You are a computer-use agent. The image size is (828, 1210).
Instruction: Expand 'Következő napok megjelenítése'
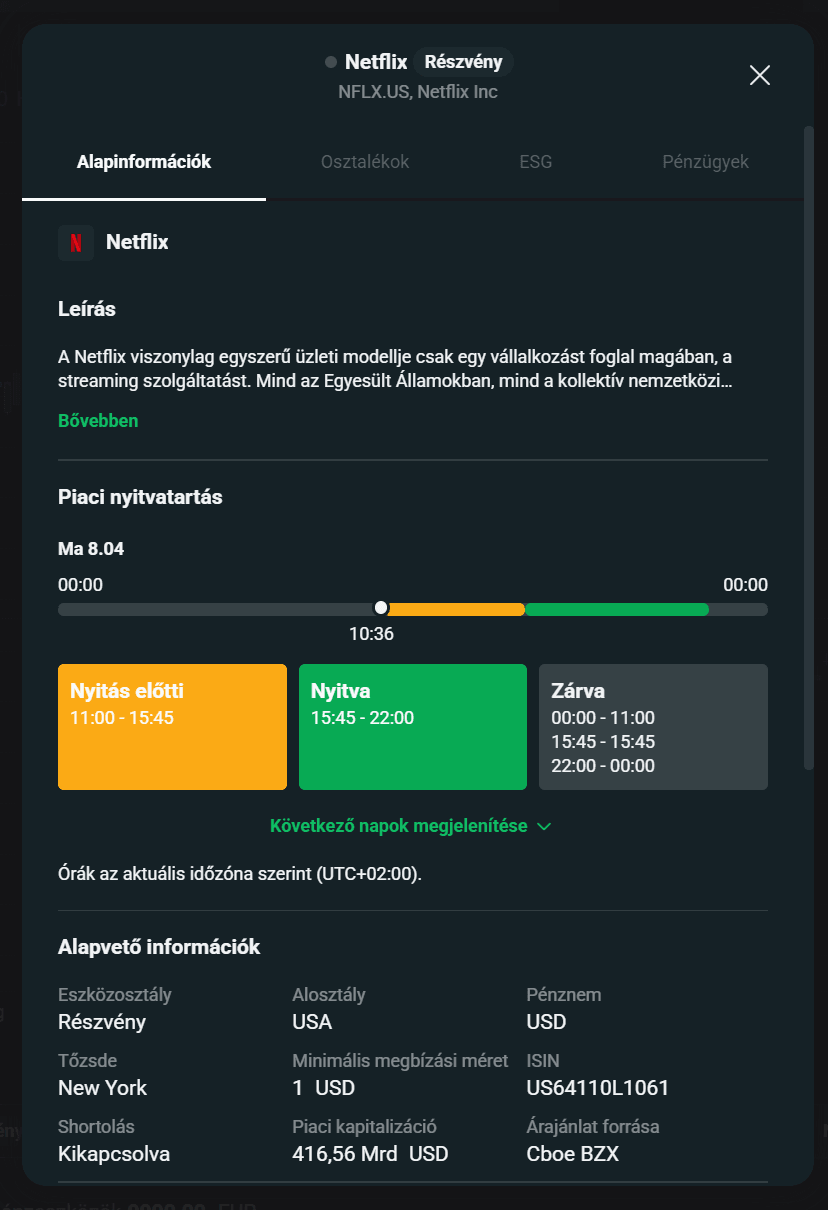[400, 826]
